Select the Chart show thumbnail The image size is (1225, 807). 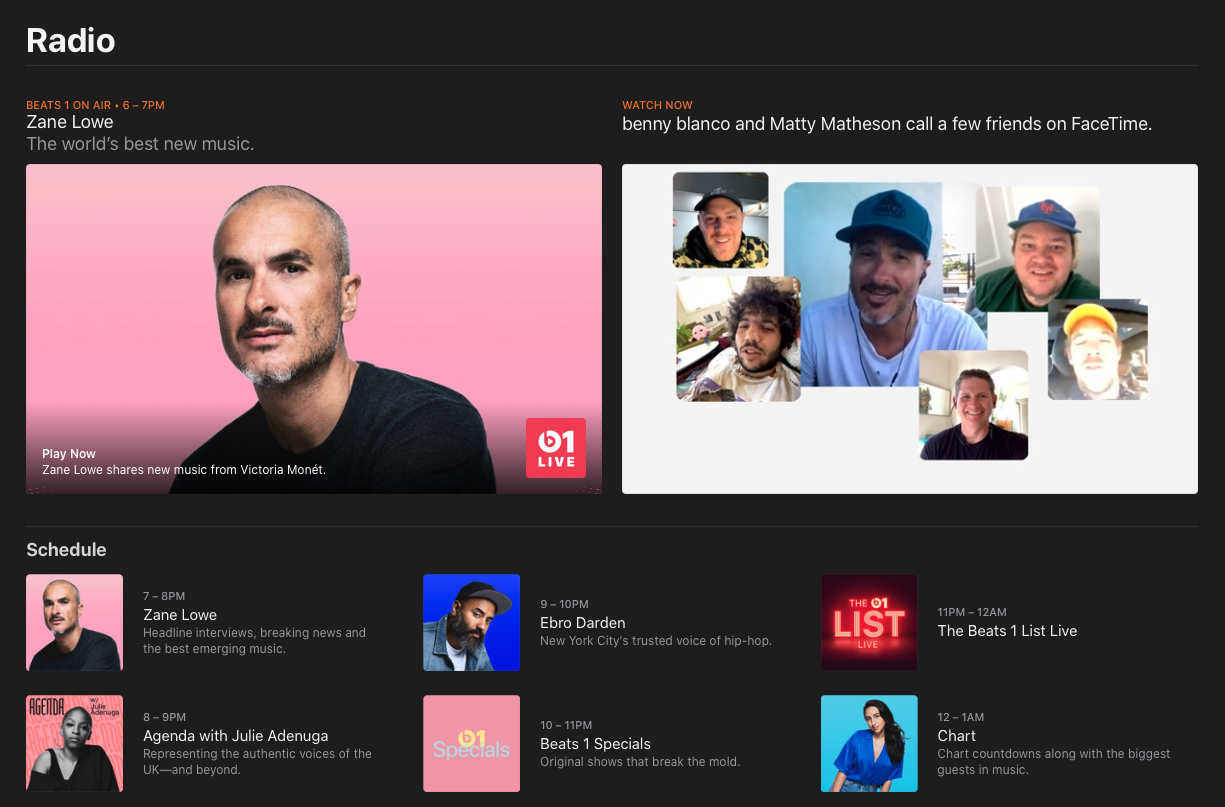pyautogui.click(x=868, y=743)
